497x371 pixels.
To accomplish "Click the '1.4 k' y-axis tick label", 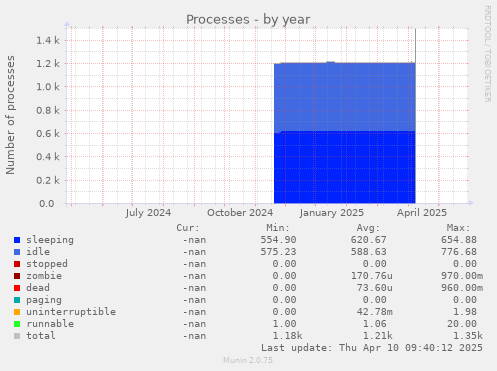I will click(48, 41).
